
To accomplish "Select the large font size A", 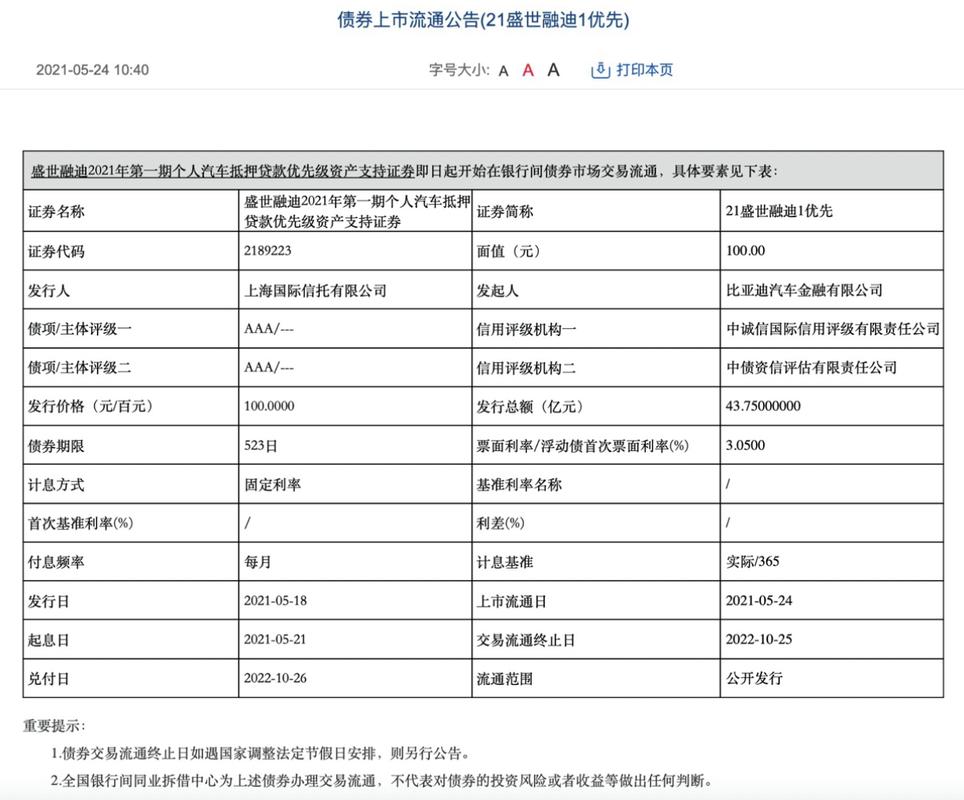I will coord(553,70).
